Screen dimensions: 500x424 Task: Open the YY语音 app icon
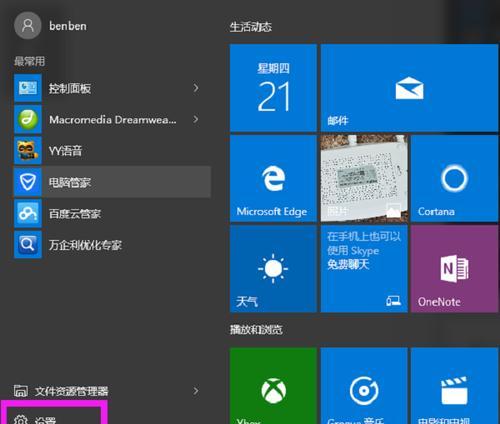pos(28,150)
